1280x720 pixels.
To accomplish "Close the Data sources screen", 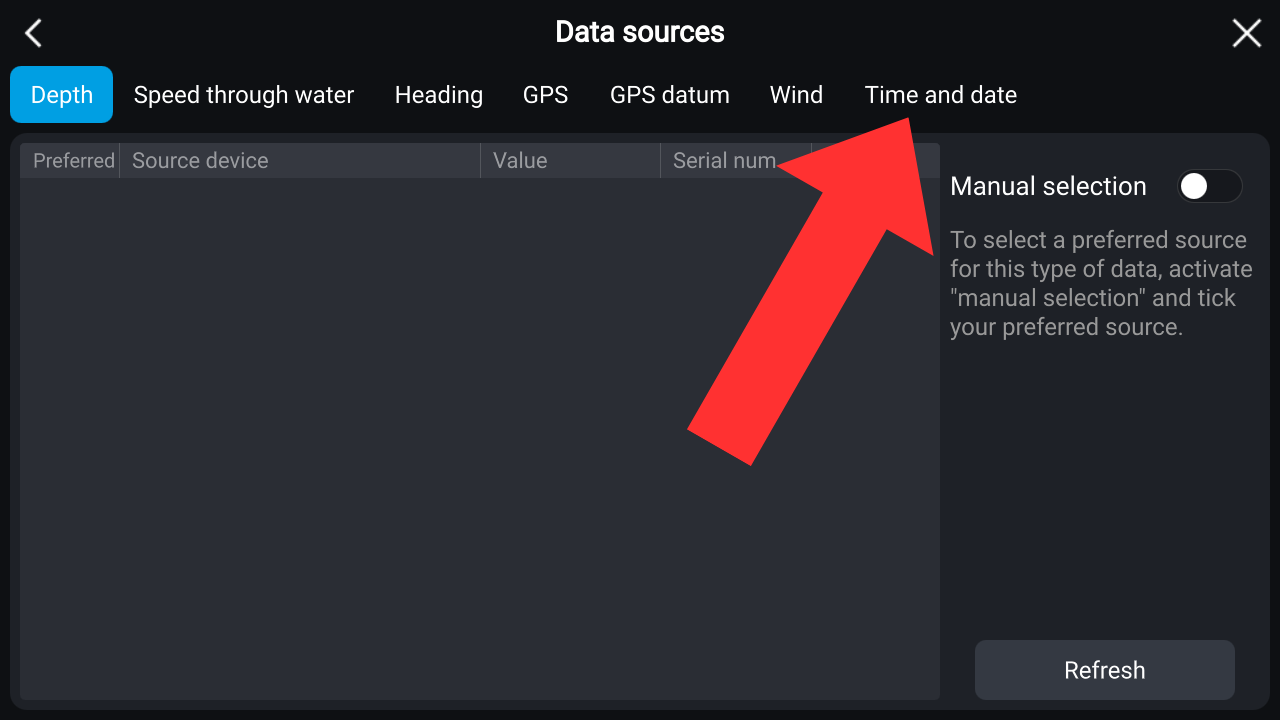I will tap(1246, 33).
